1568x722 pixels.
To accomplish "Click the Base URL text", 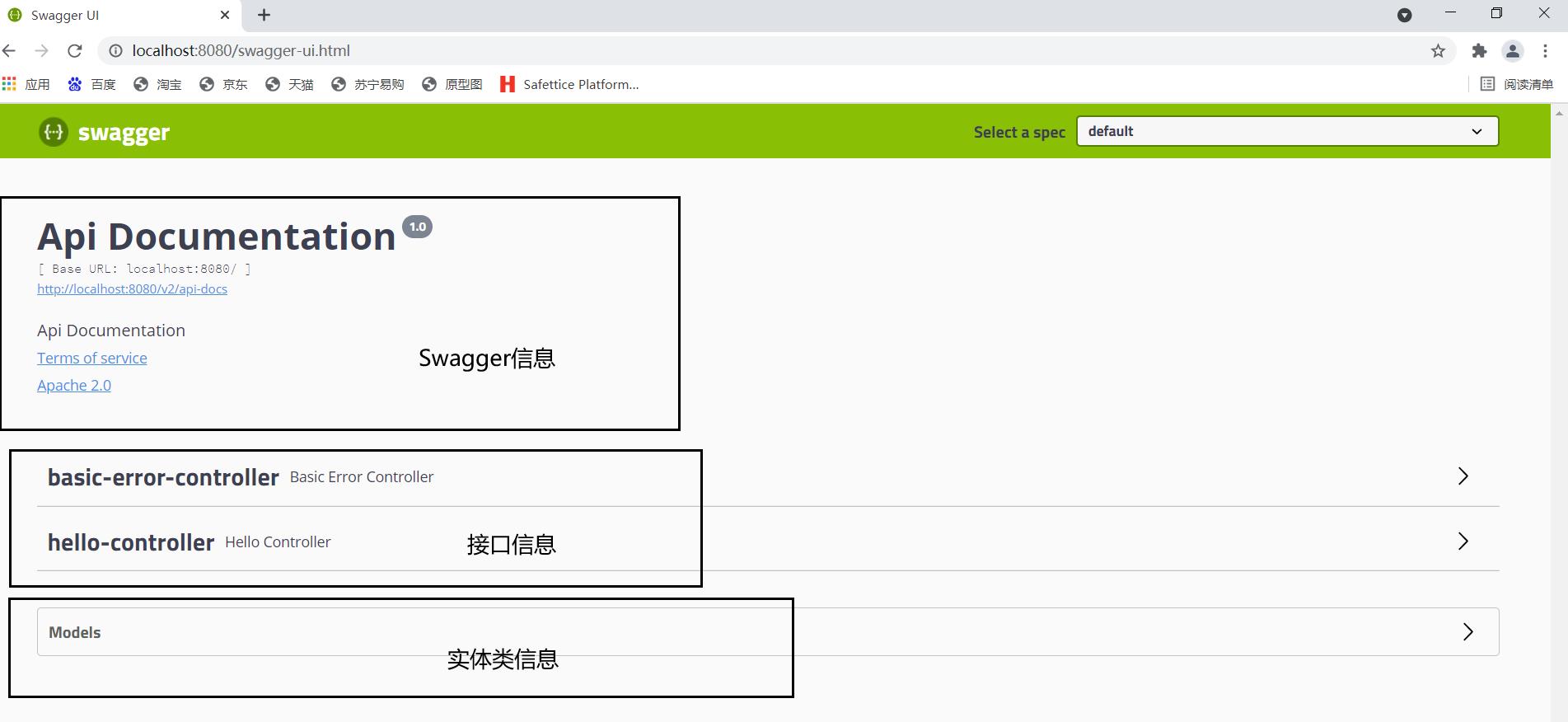I will 144,269.
